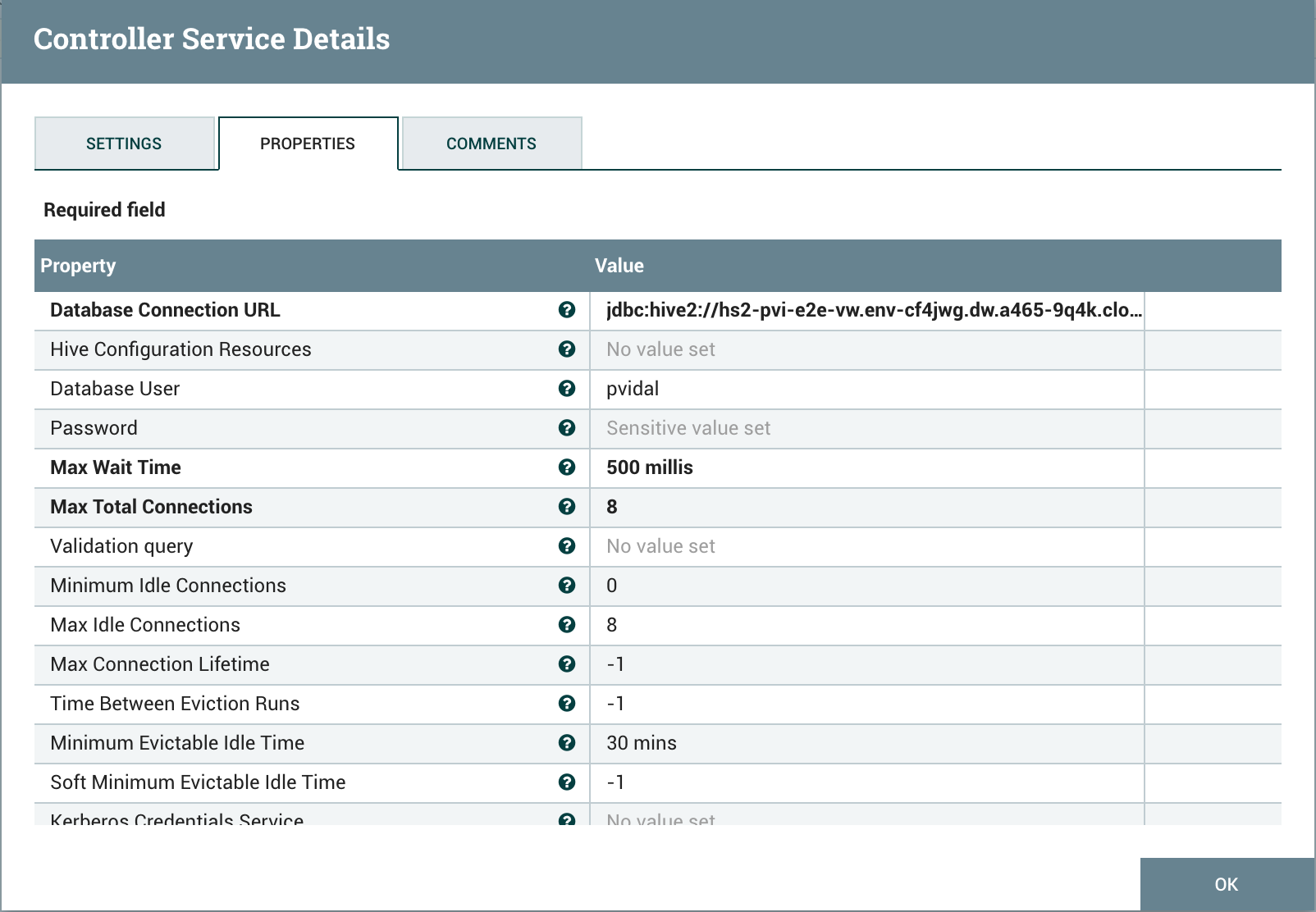1316x912 pixels.
Task: Open help for Validation query property
Action: coord(568,546)
